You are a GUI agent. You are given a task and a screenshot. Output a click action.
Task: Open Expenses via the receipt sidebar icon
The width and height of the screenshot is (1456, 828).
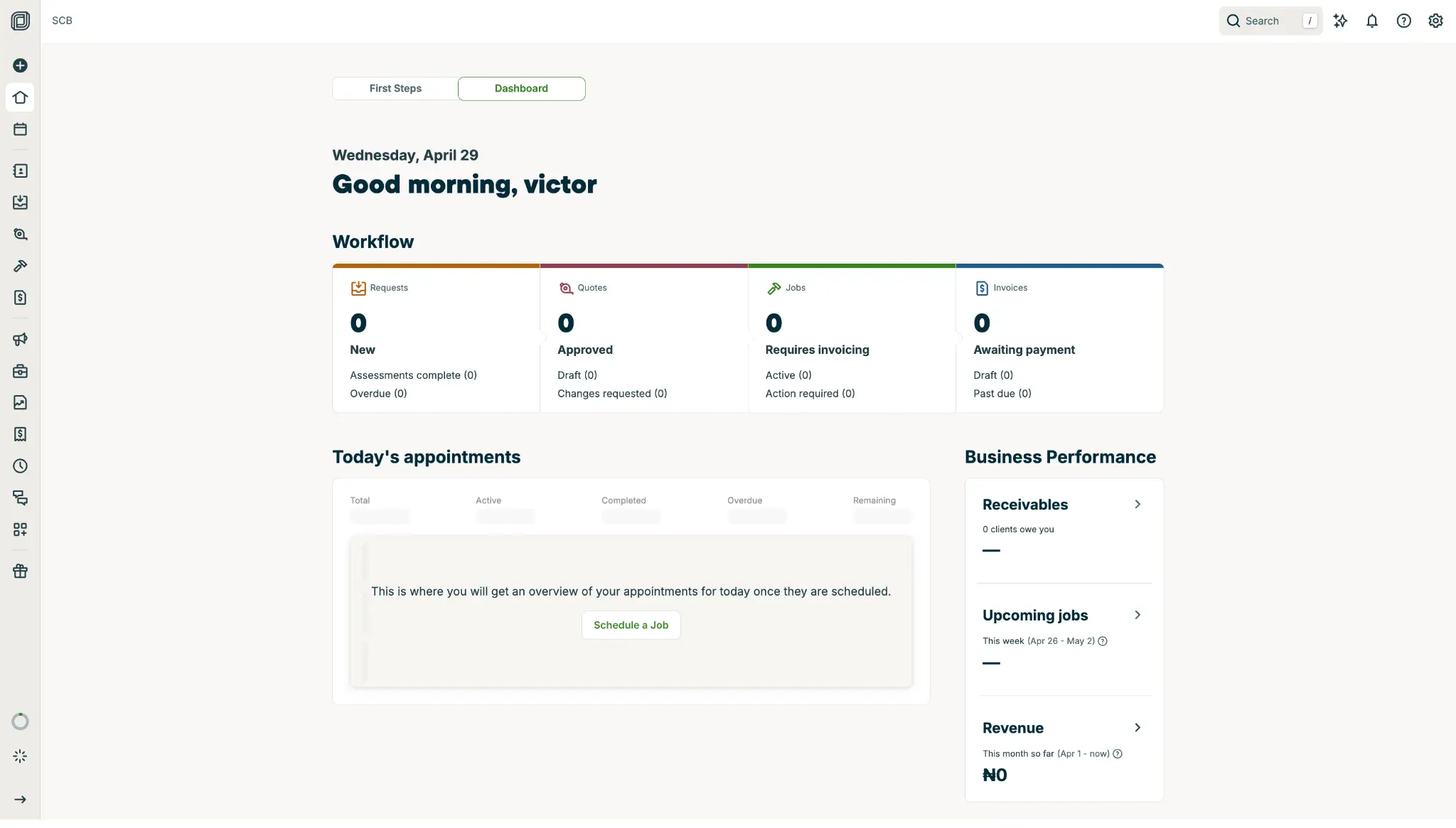point(20,434)
